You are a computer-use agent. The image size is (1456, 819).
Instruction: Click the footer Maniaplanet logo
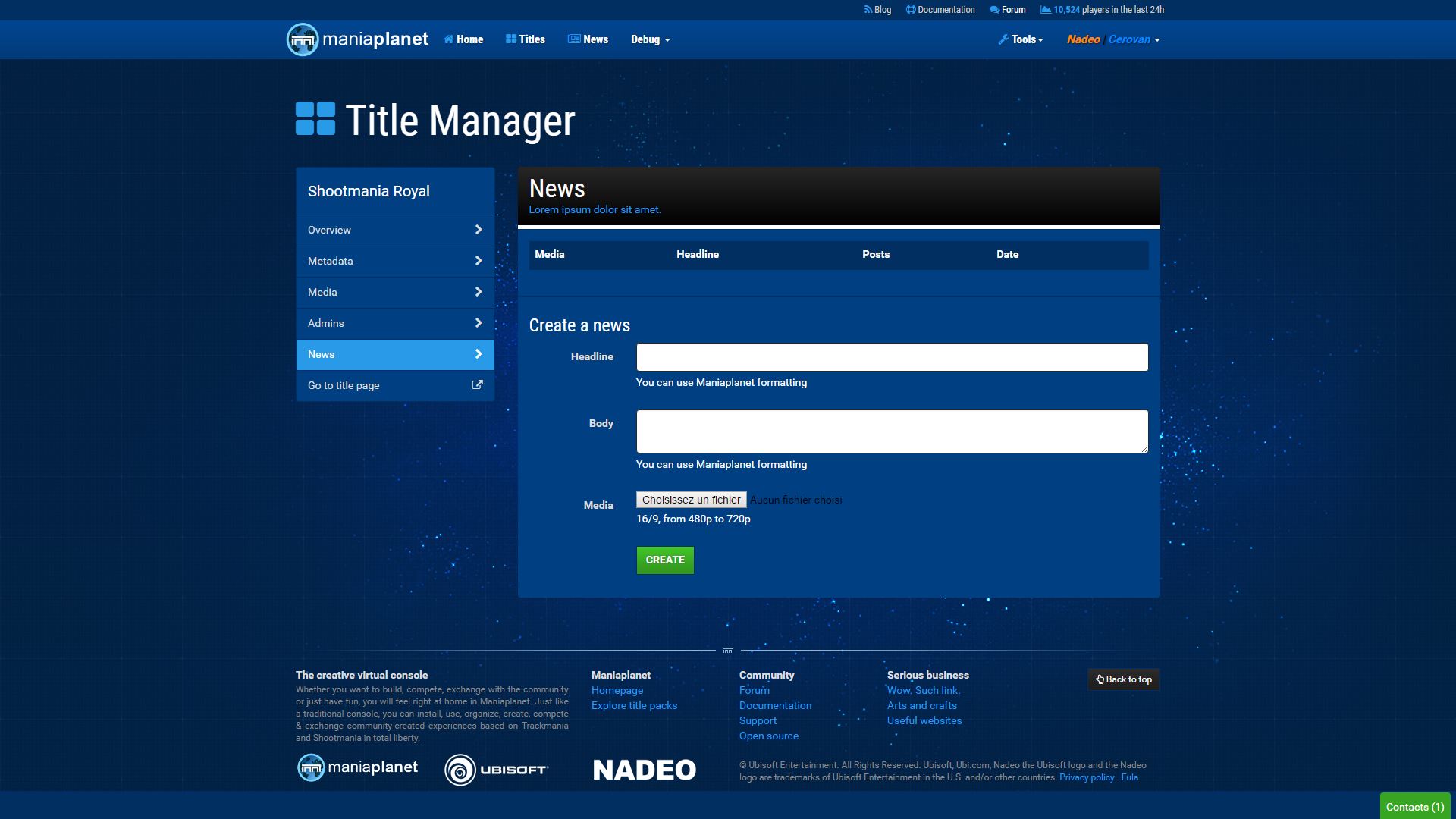pyautogui.click(x=357, y=768)
